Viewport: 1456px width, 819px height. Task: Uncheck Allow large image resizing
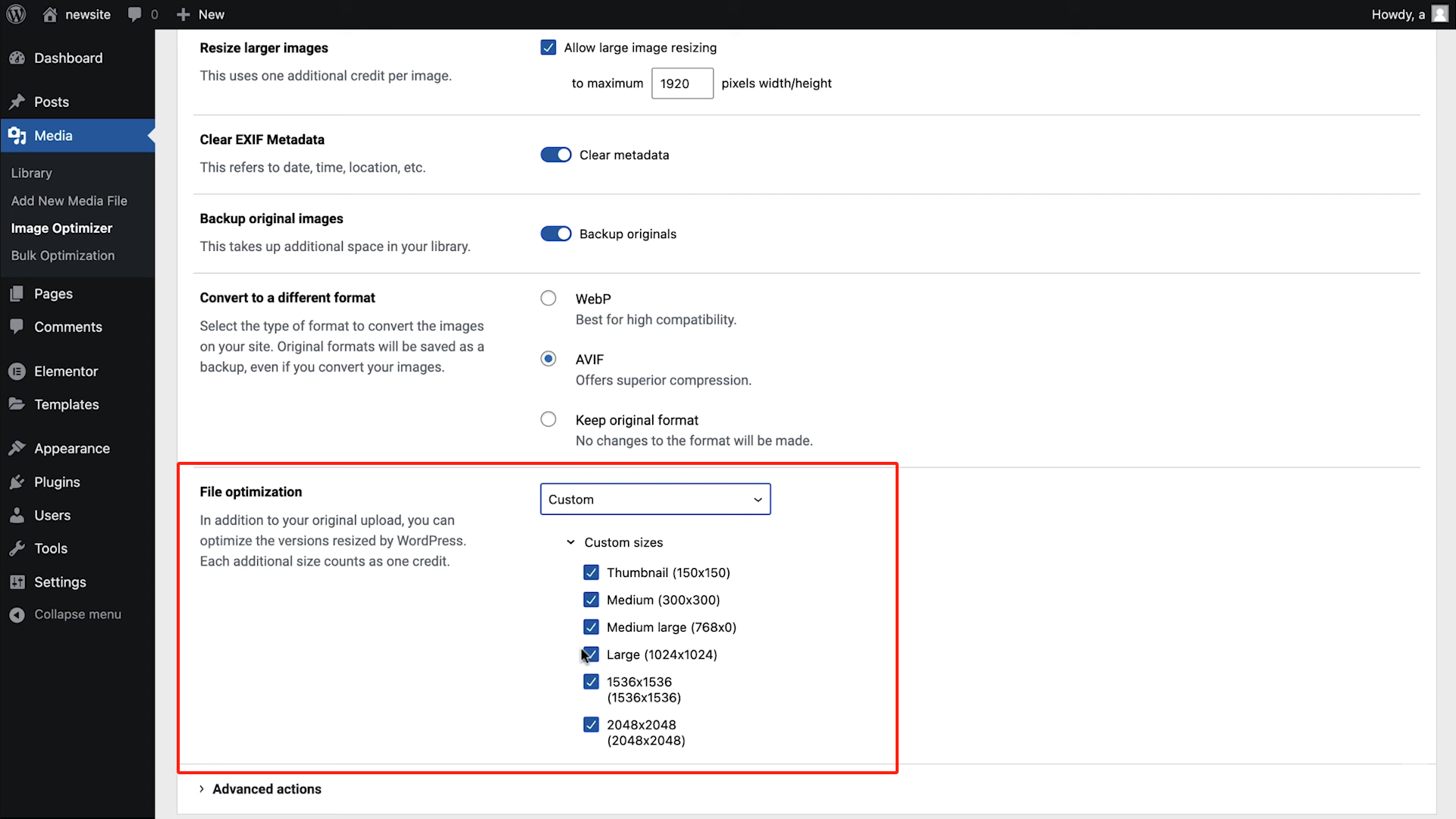pyautogui.click(x=548, y=48)
